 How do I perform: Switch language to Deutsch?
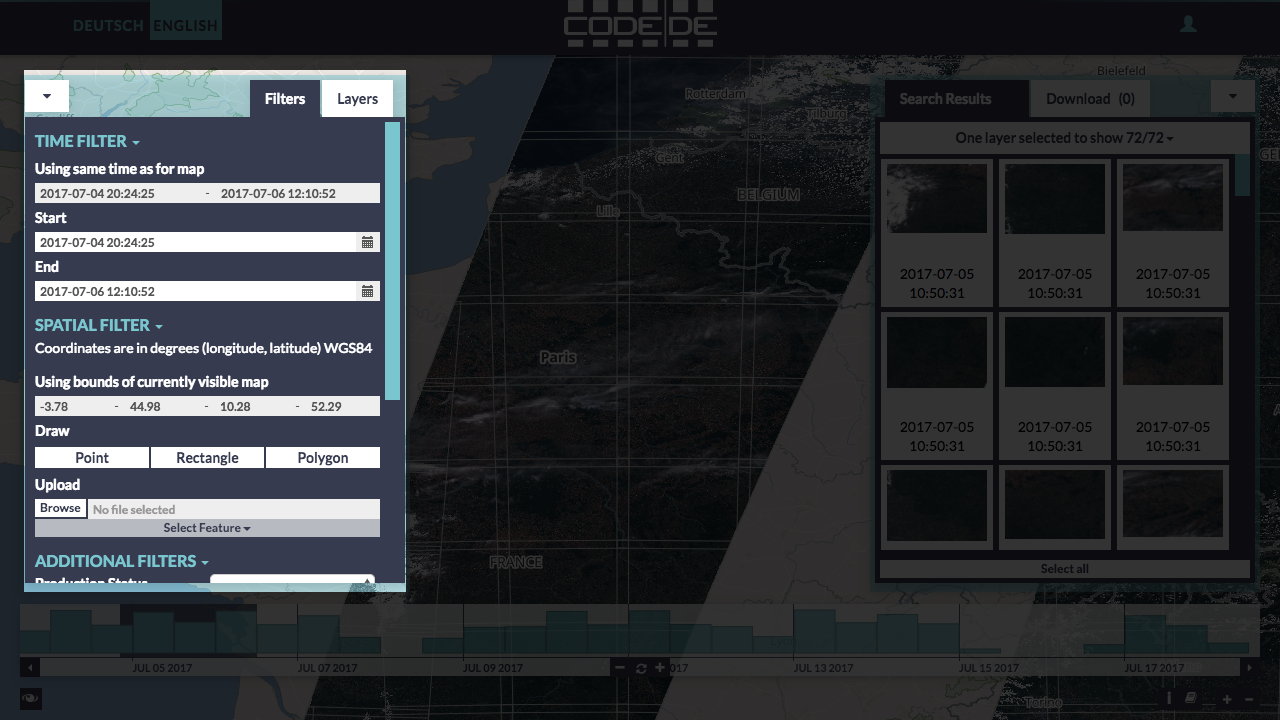coord(108,25)
